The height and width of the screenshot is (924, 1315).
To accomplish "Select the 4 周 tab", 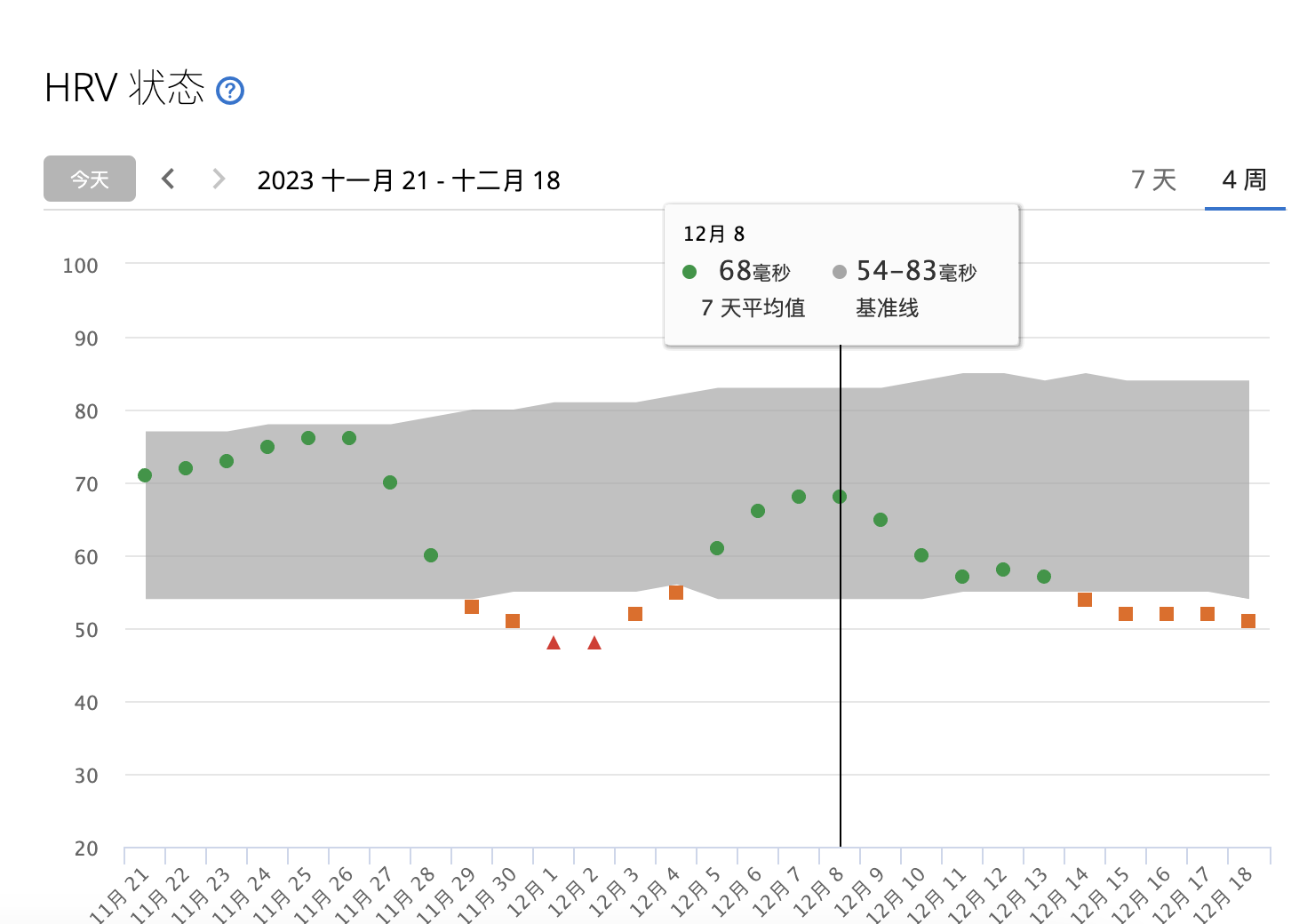I will click(1244, 180).
